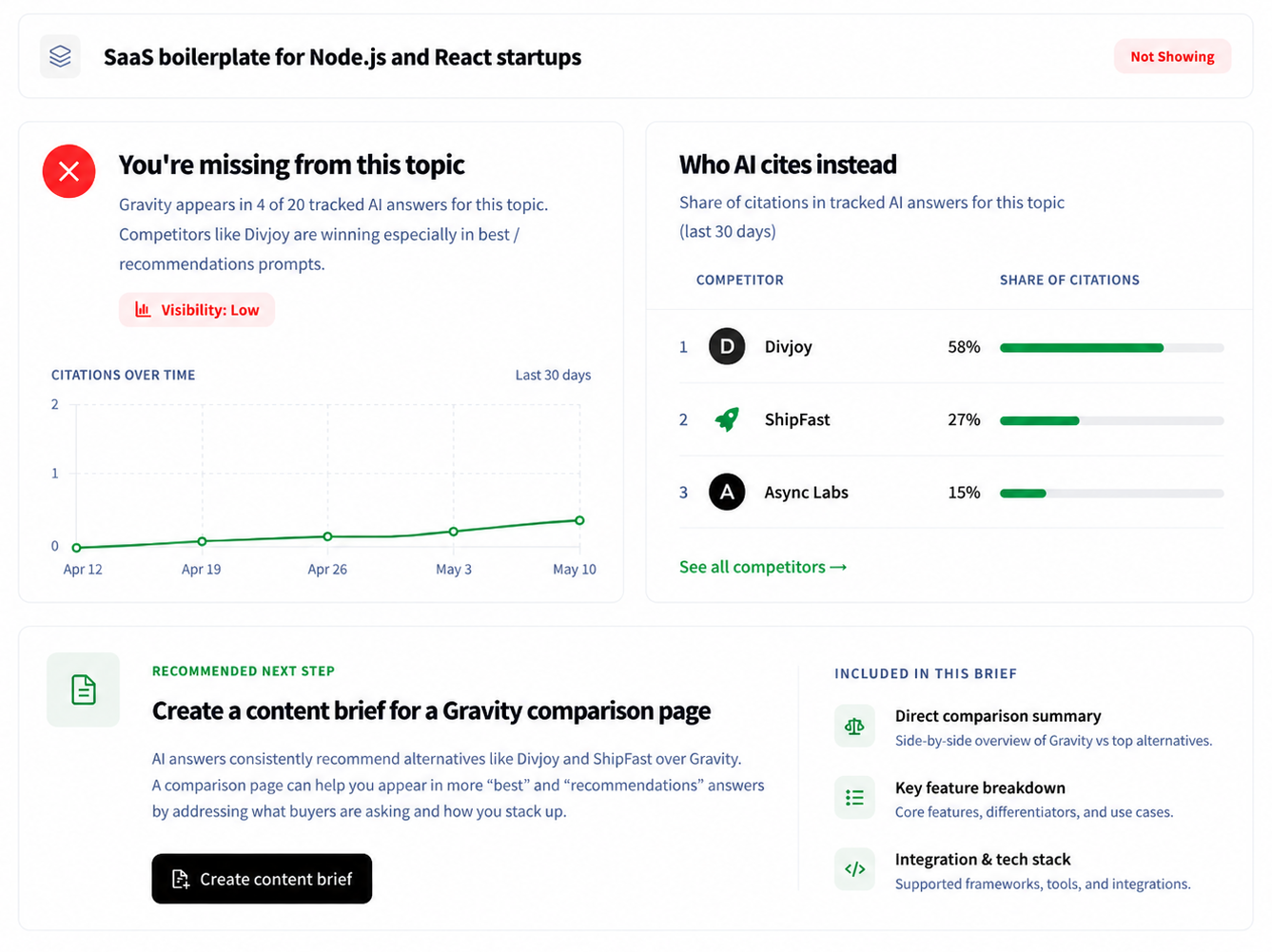Click the Apr 26 data point on chart

tap(328, 536)
